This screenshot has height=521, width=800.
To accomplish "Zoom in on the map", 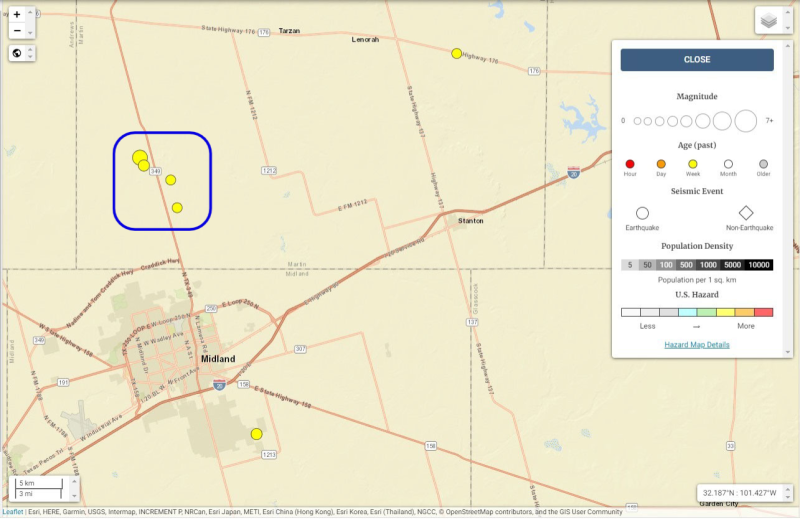I will click(17, 15).
